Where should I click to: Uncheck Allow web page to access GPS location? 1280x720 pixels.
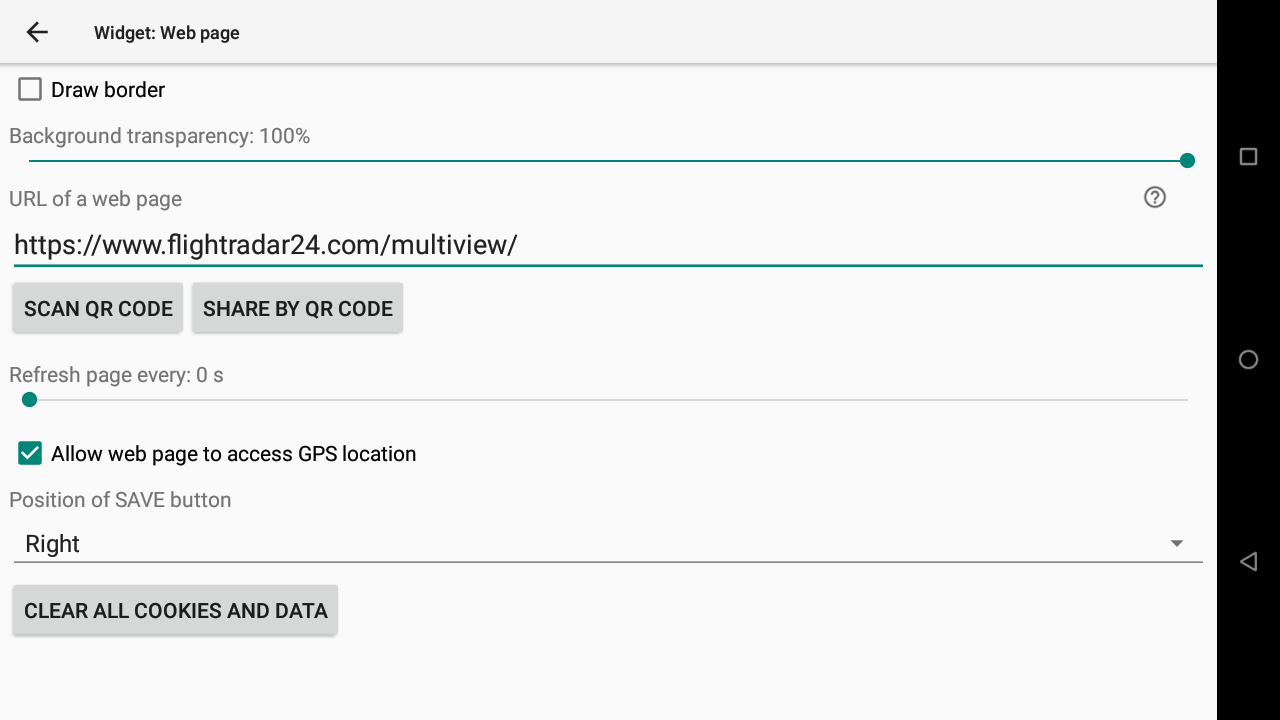coord(30,454)
